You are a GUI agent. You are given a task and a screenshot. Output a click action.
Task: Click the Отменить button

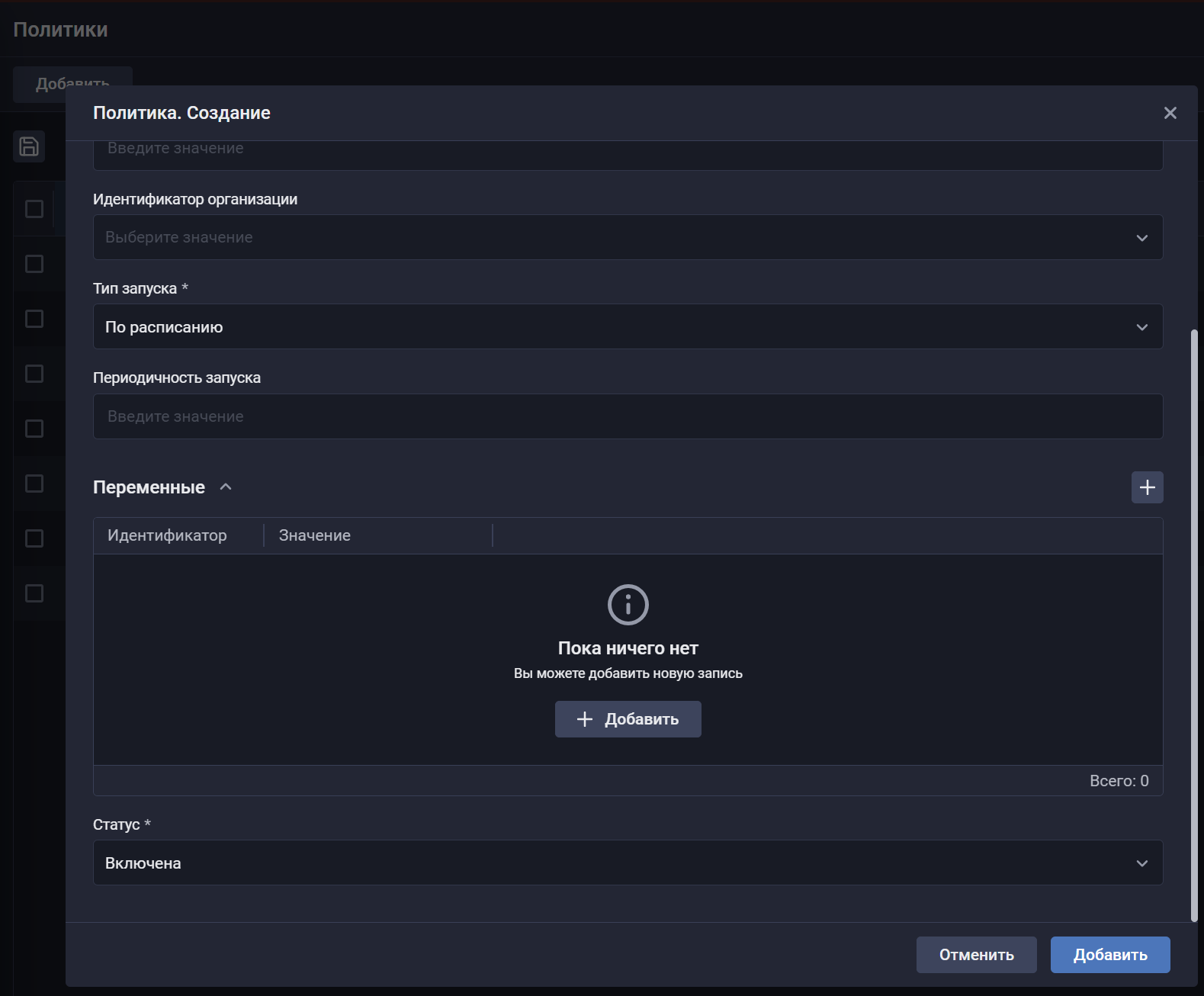[x=976, y=955]
